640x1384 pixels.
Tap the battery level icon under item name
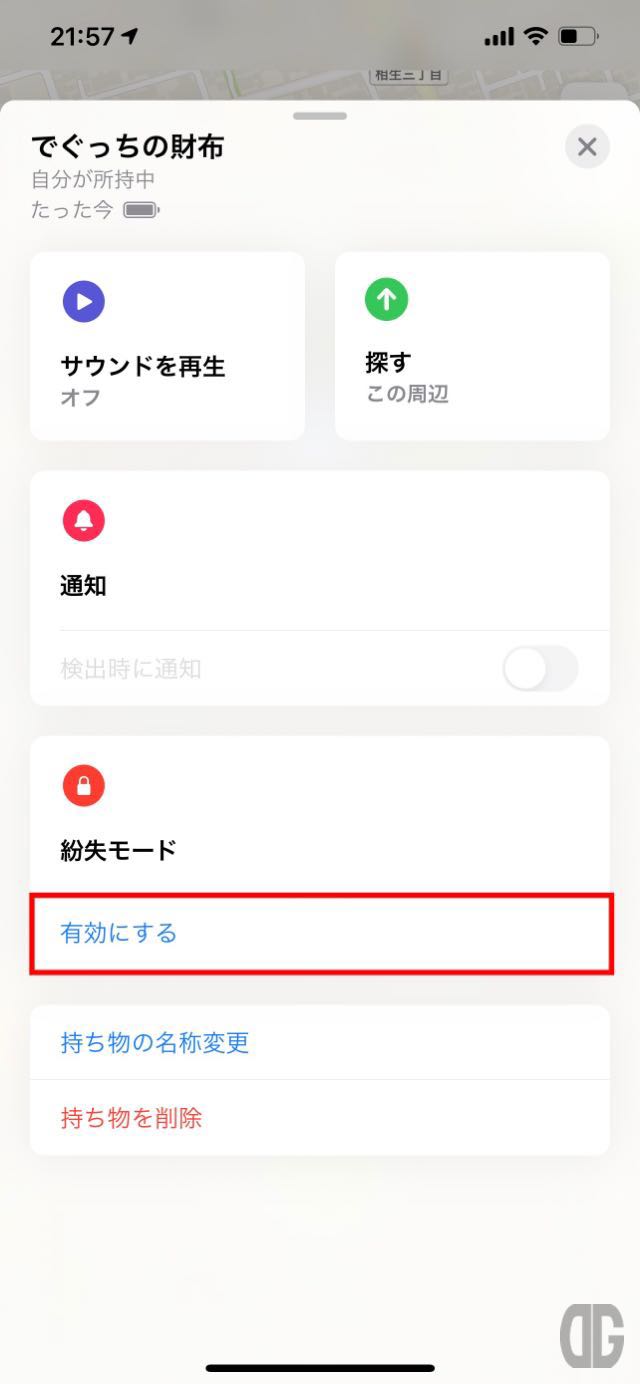(141, 211)
